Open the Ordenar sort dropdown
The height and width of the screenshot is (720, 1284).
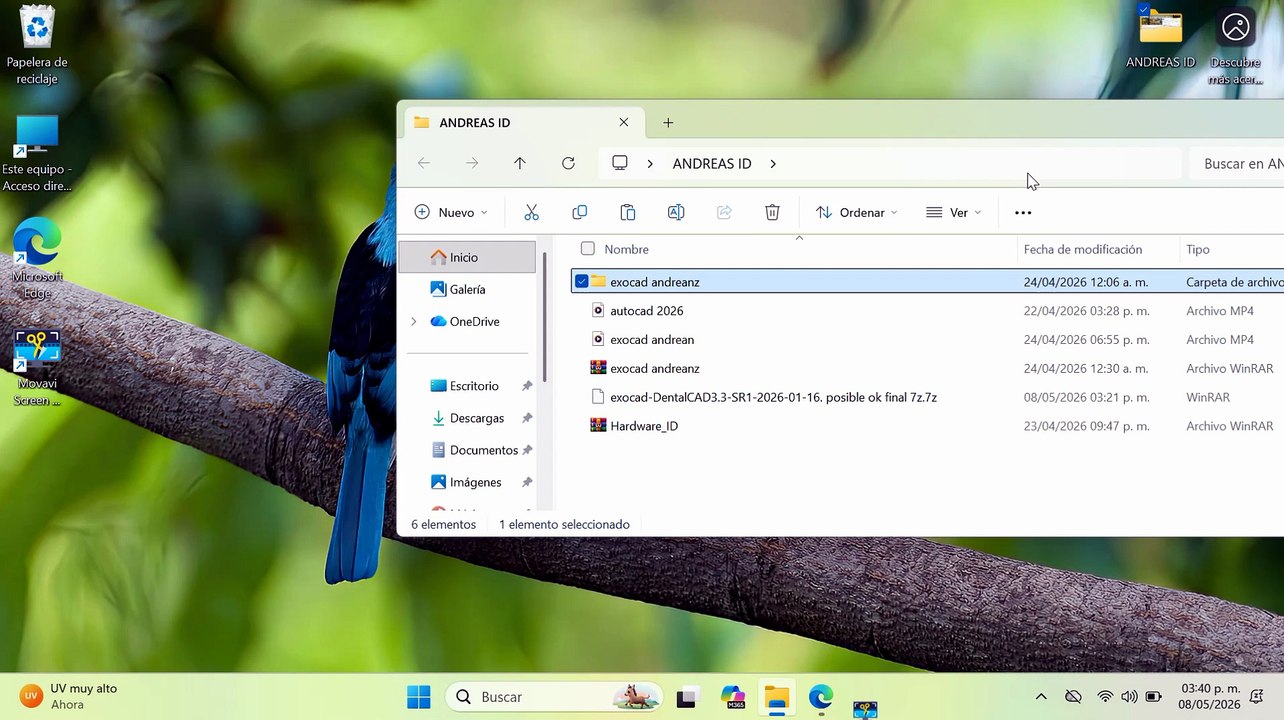point(857,212)
